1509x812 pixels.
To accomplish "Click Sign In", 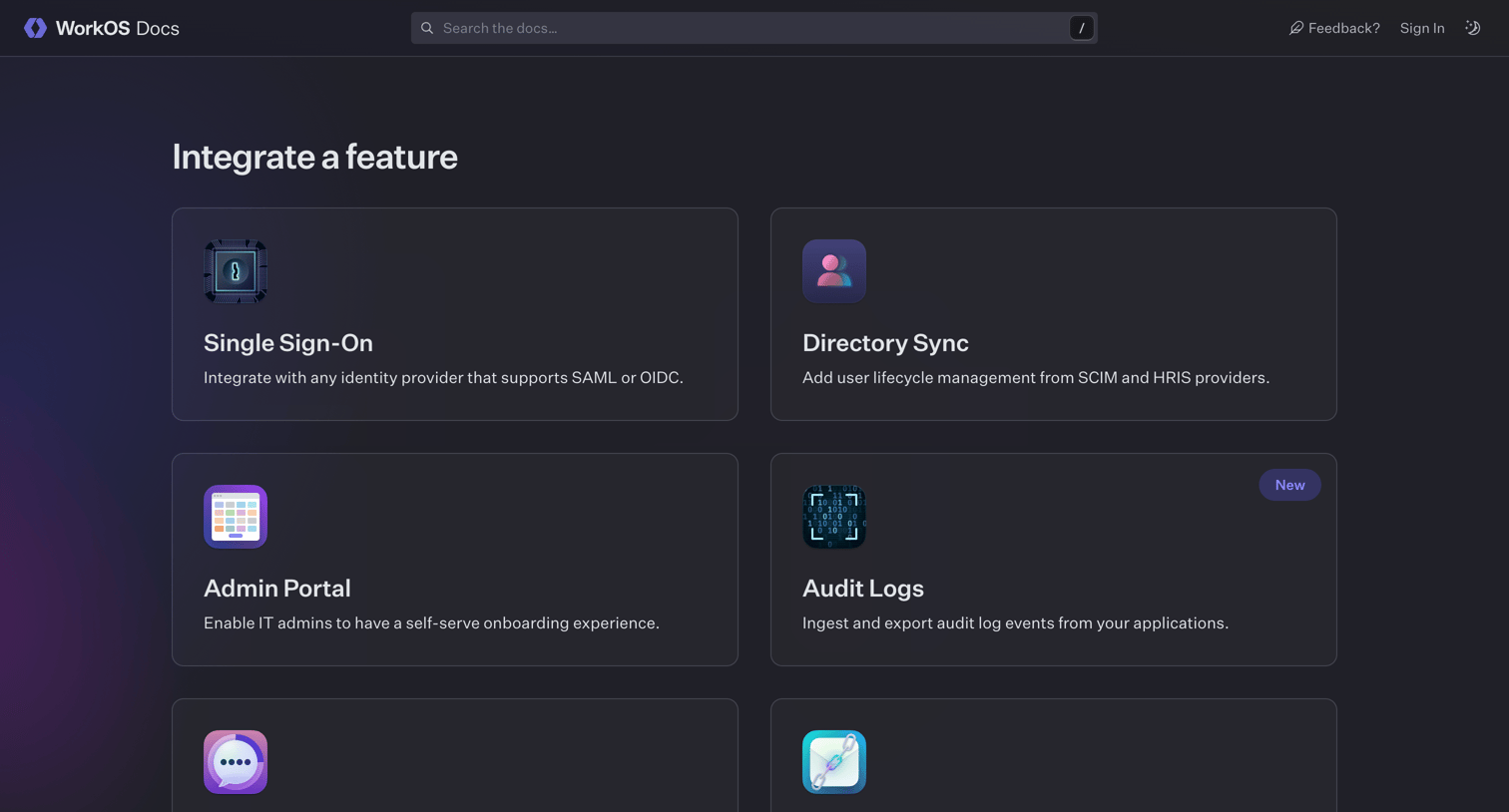I will coord(1422,28).
